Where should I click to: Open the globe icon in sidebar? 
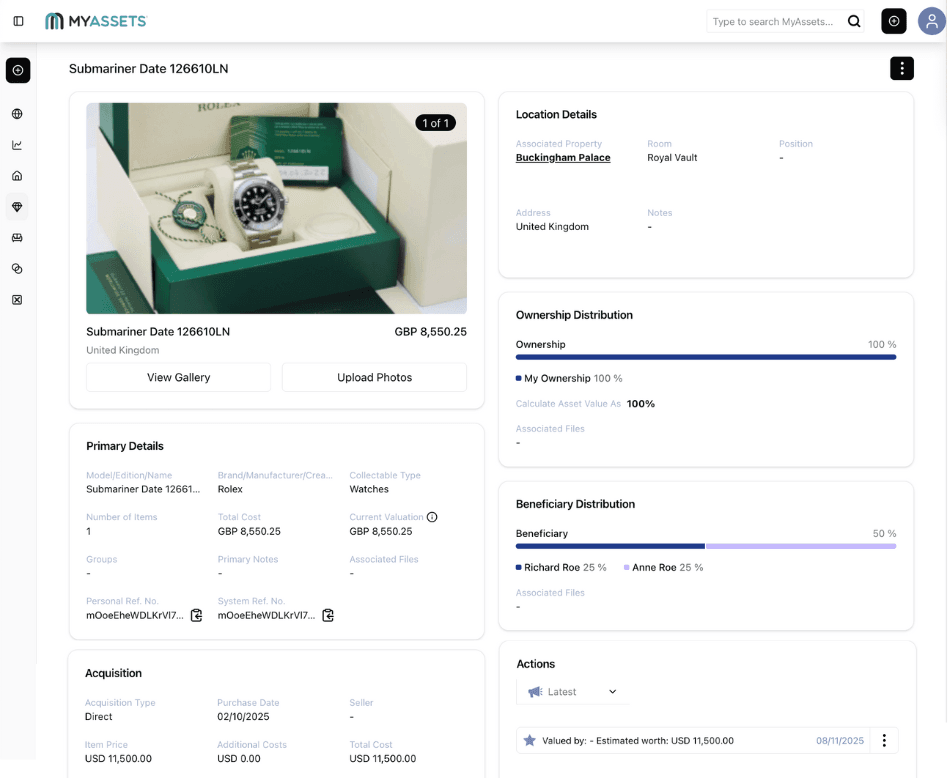click(x=17, y=114)
